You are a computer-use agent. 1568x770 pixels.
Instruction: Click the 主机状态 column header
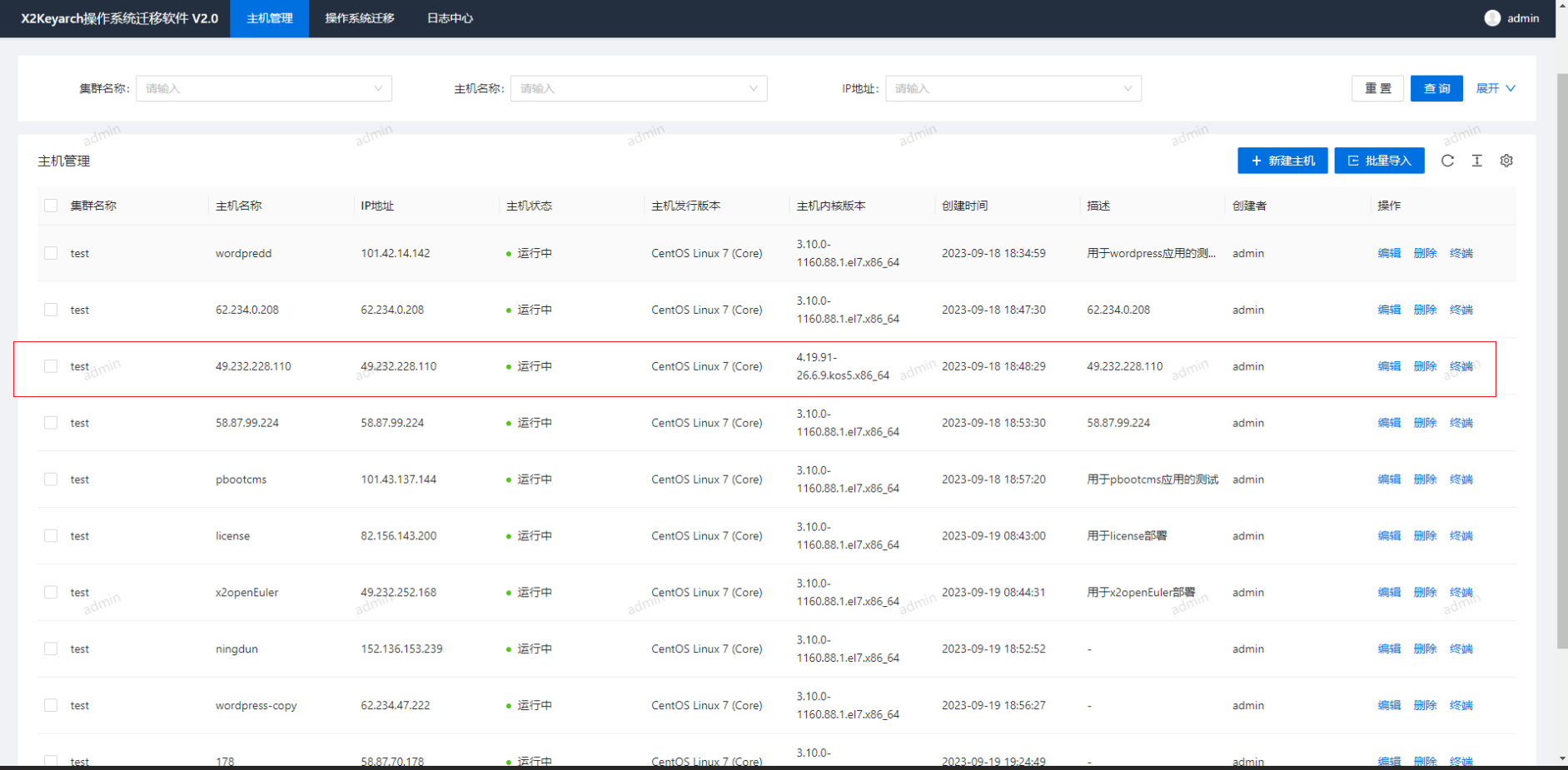[529, 206]
